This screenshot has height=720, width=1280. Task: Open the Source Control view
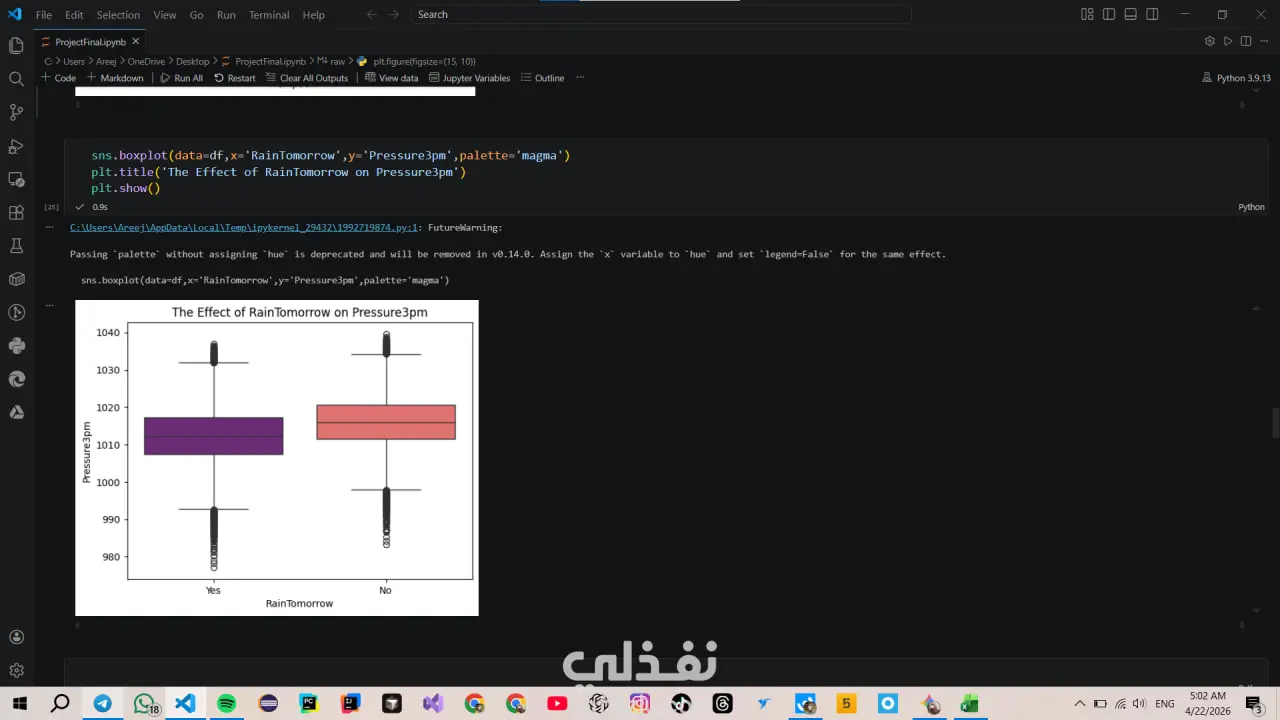tap(16, 112)
